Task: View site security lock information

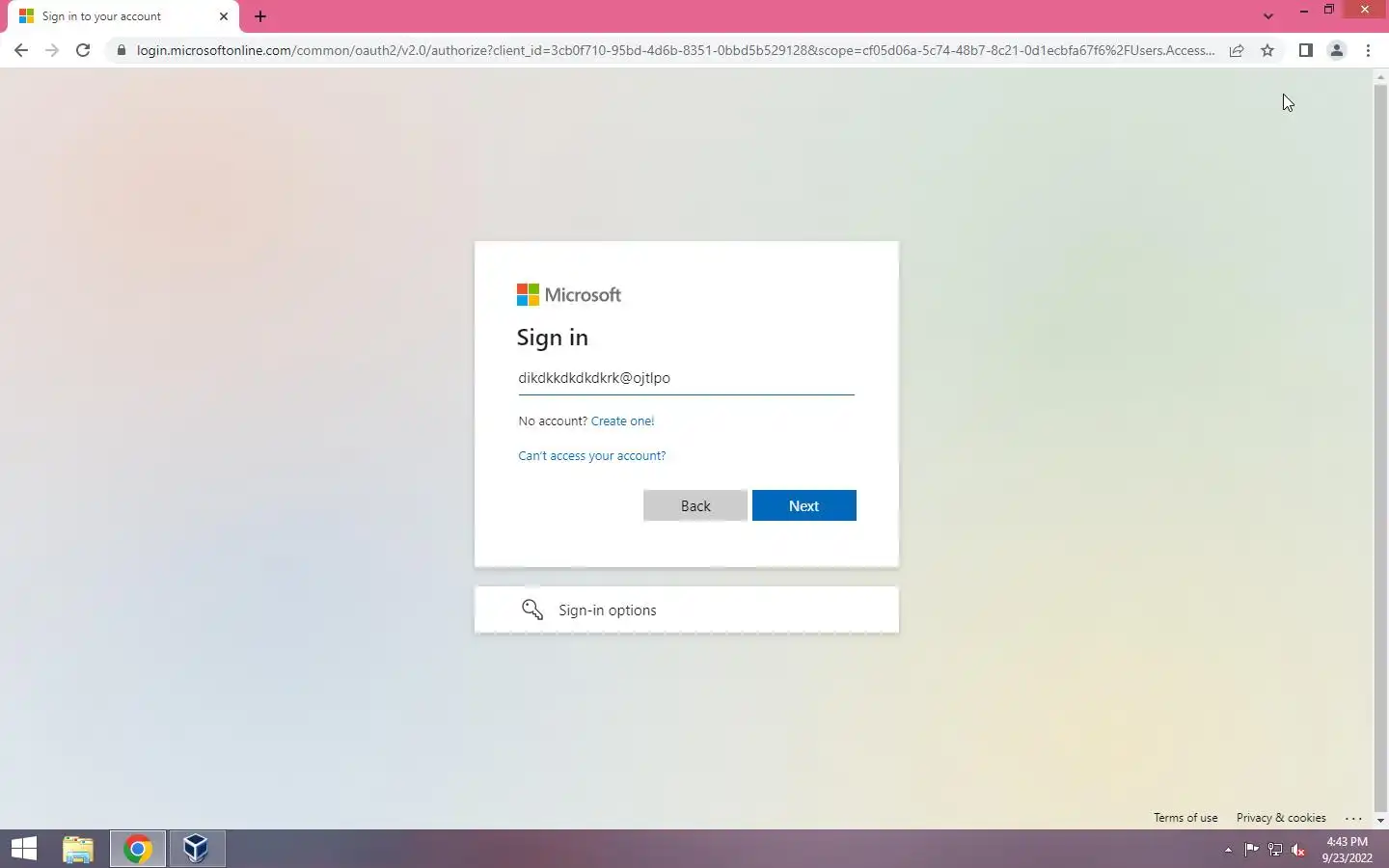Action: point(121,50)
